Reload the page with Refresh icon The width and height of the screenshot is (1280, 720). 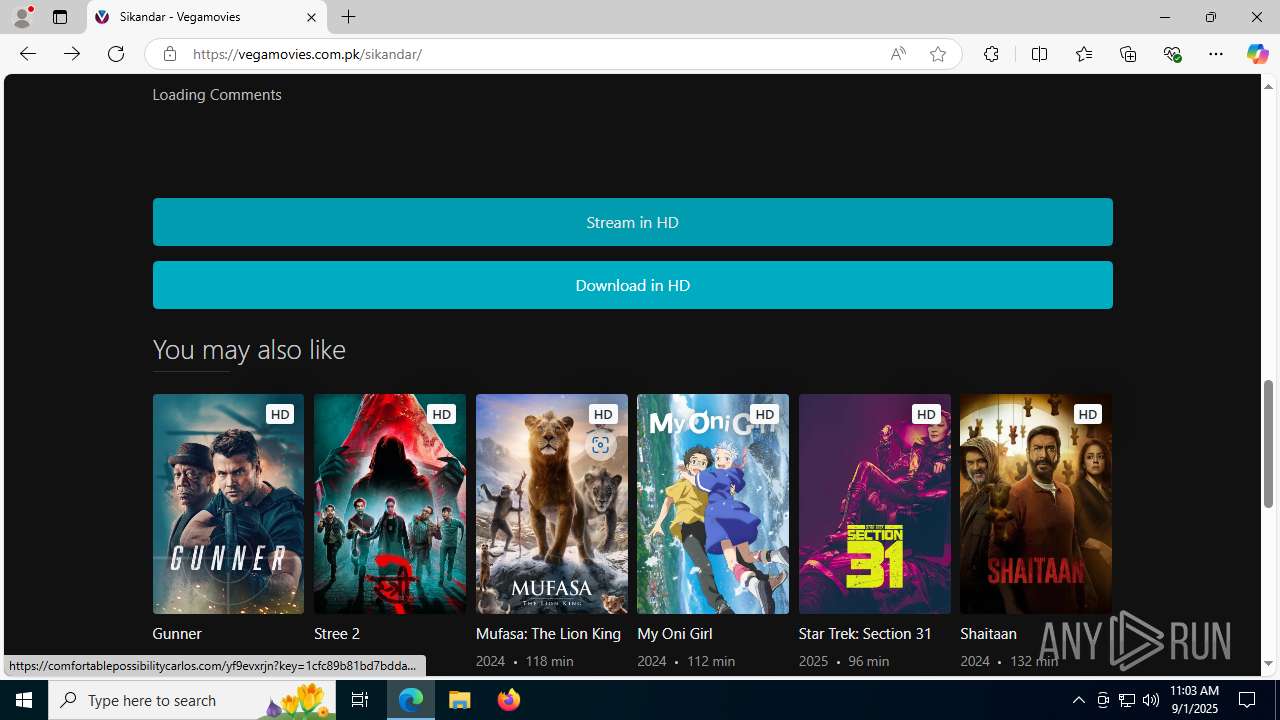click(x=116, y=54)
